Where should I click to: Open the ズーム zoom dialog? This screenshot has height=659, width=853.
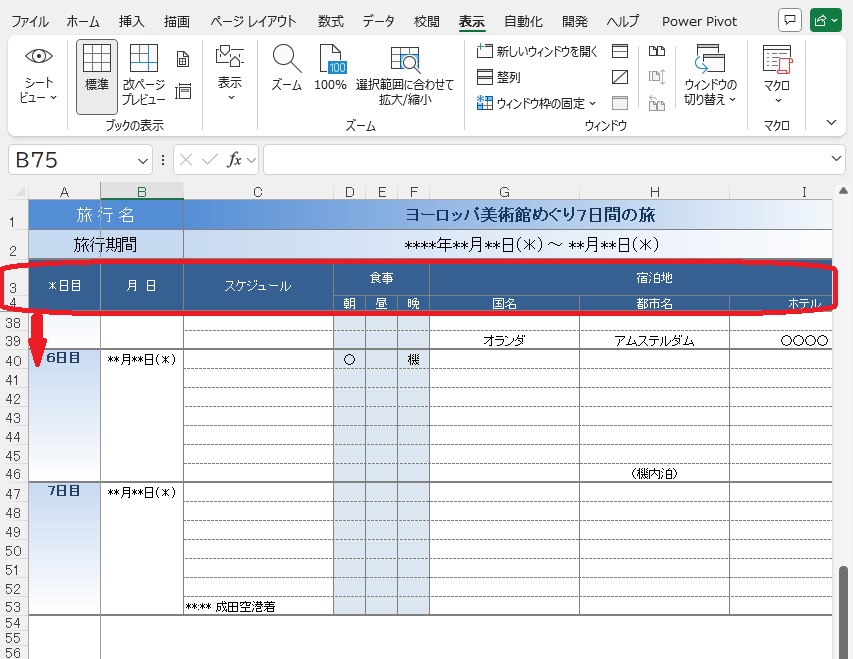[287, 70]
